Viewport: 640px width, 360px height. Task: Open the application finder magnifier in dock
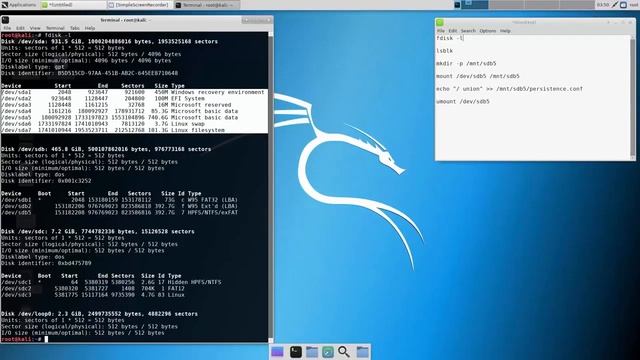click(344, 351)
